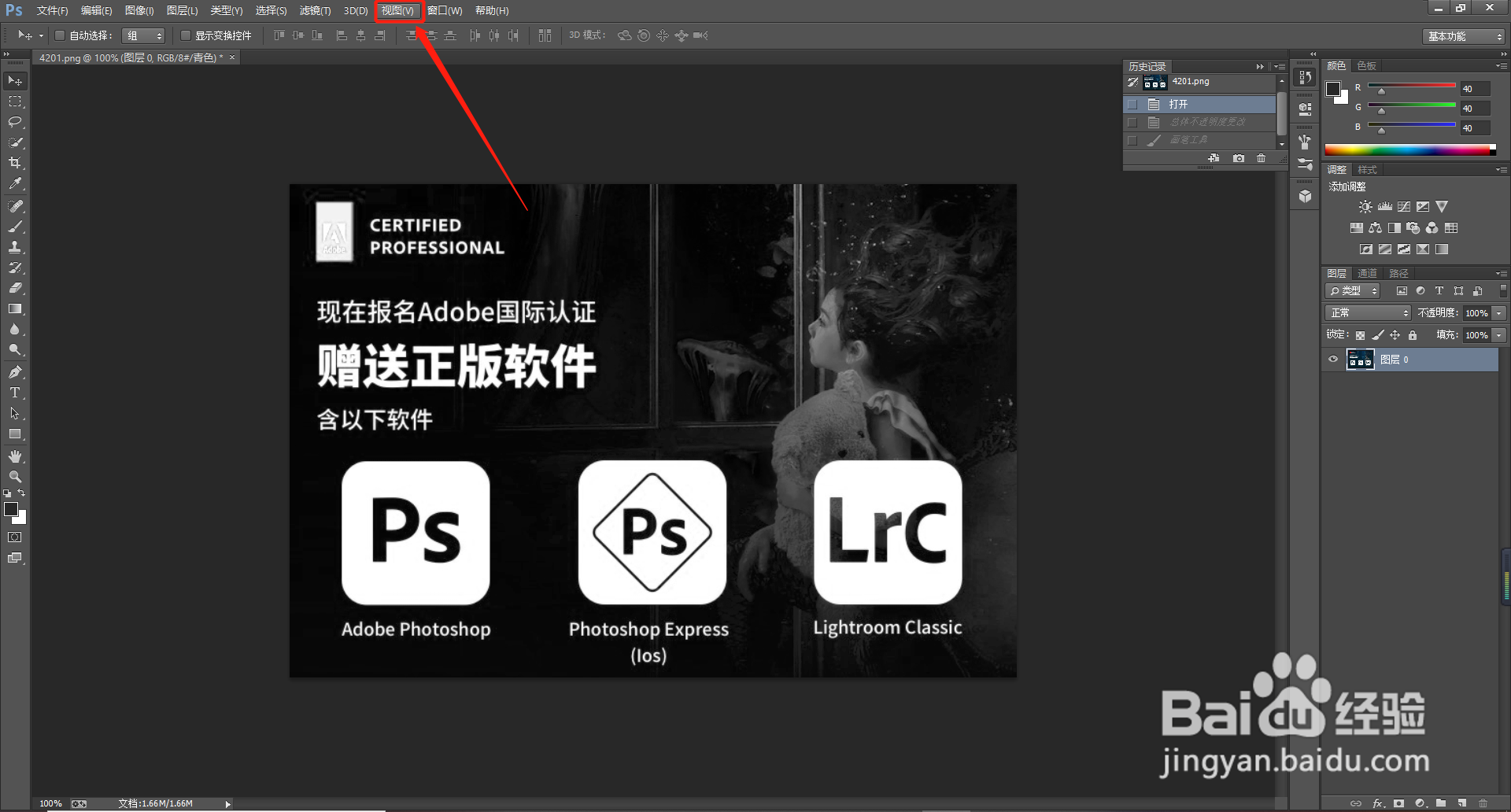Viewport: 1511px width, 812px height.
Task: Create a new group folder icon
Action: point(1441,803)
